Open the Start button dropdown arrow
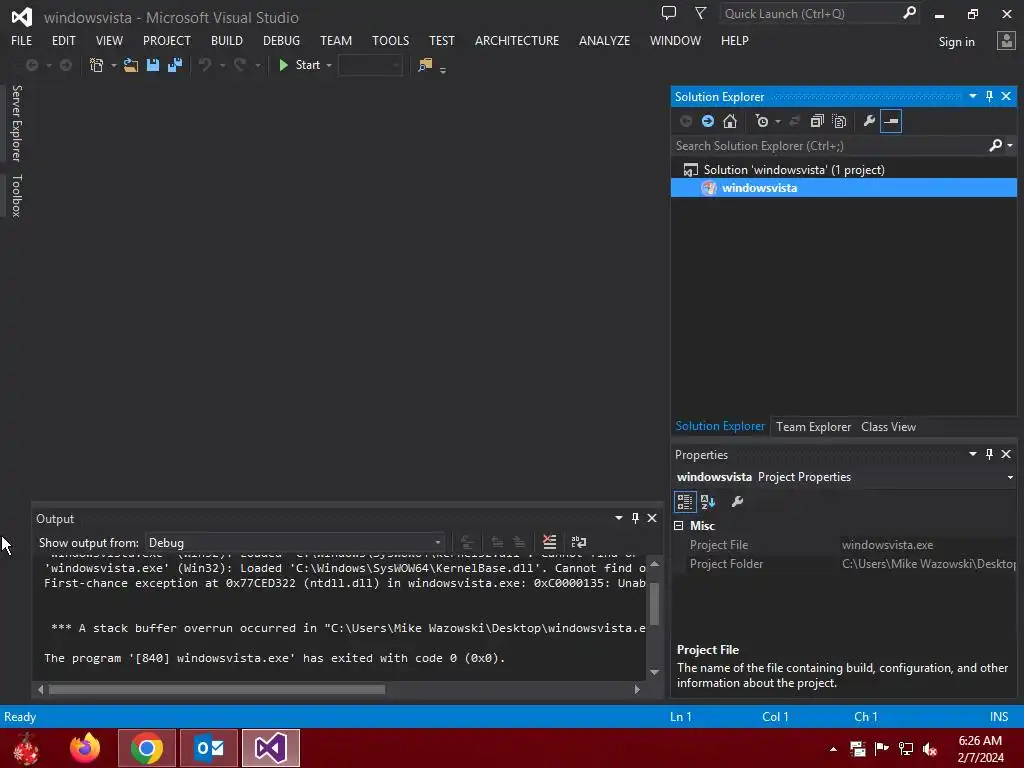The image size is (1024, 768). tap(329, 65)
